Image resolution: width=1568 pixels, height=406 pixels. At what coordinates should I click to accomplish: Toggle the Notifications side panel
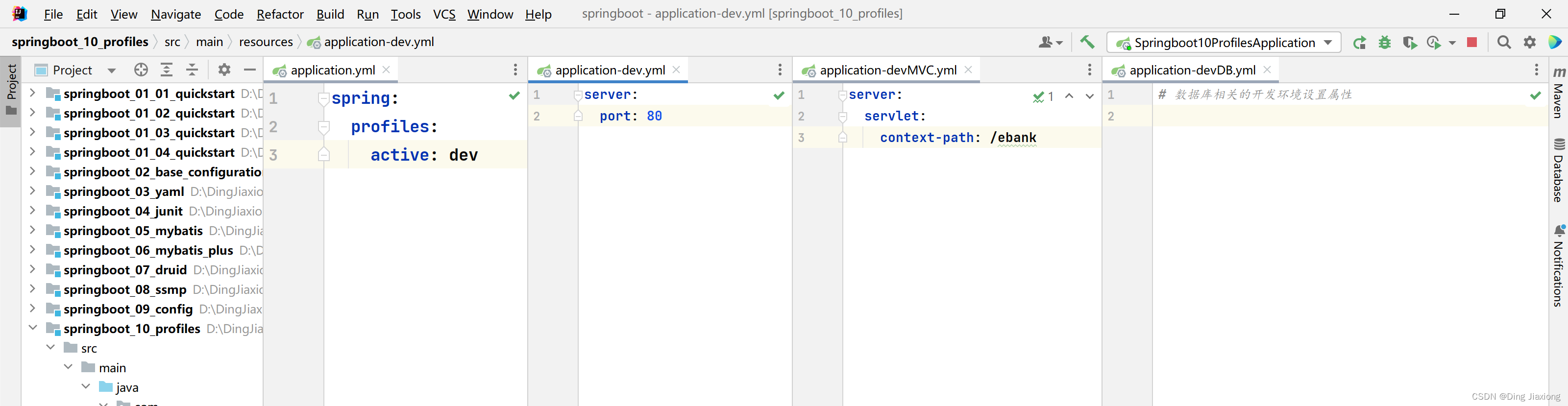pos(1558,265)
